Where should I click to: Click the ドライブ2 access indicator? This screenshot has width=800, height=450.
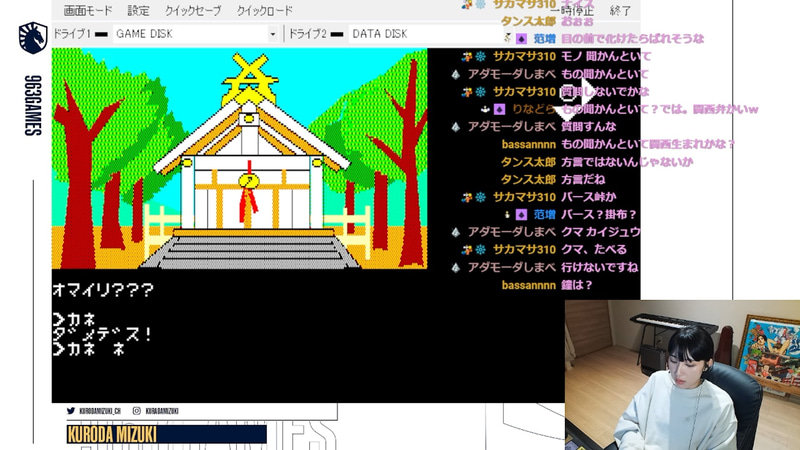tap(337, 35)
